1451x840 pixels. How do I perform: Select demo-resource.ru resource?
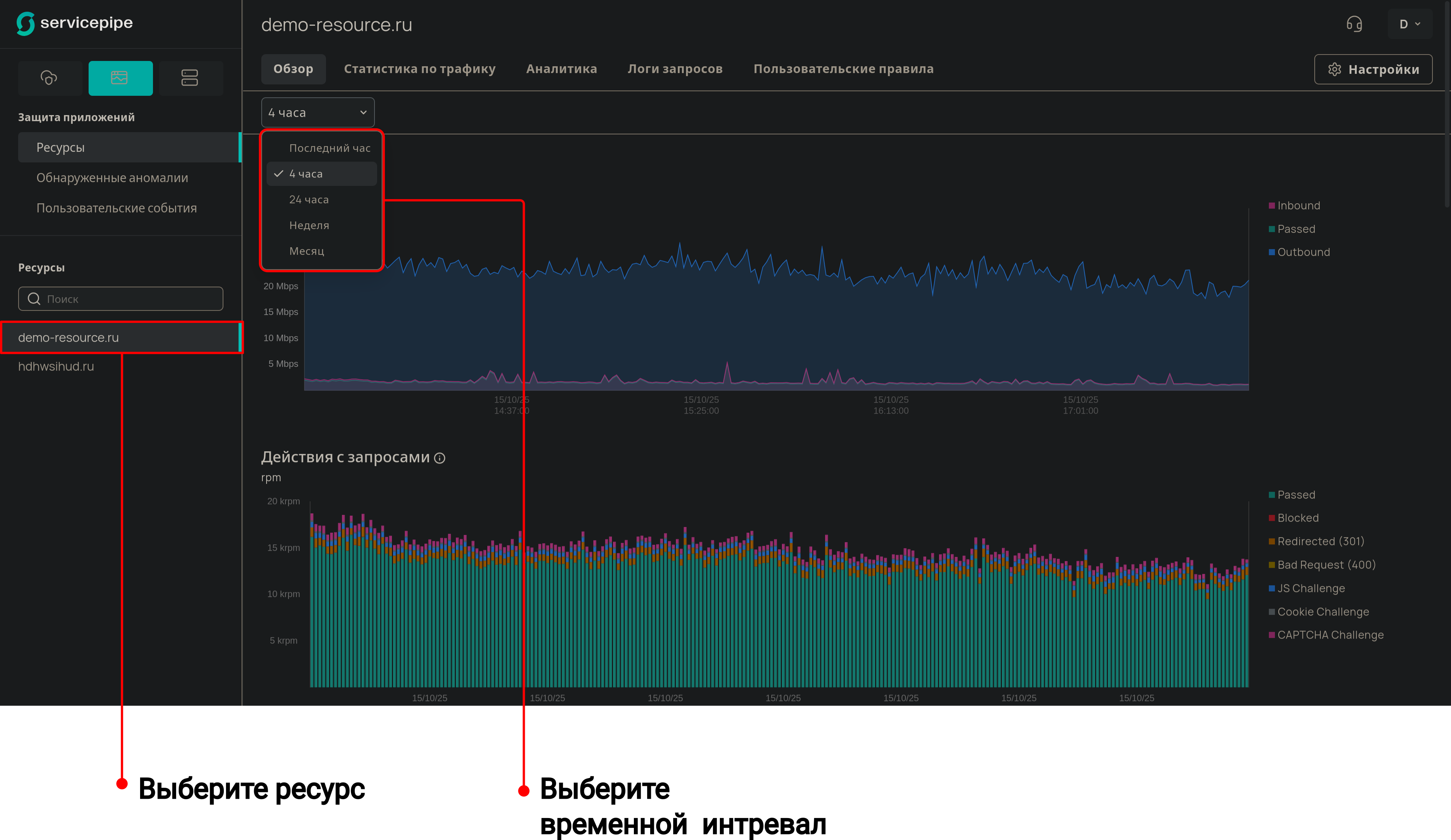tap(121, 337)
